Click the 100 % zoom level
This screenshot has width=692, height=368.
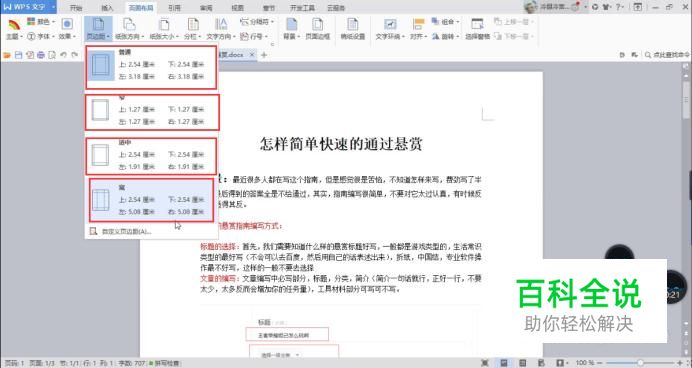point(586,363)
